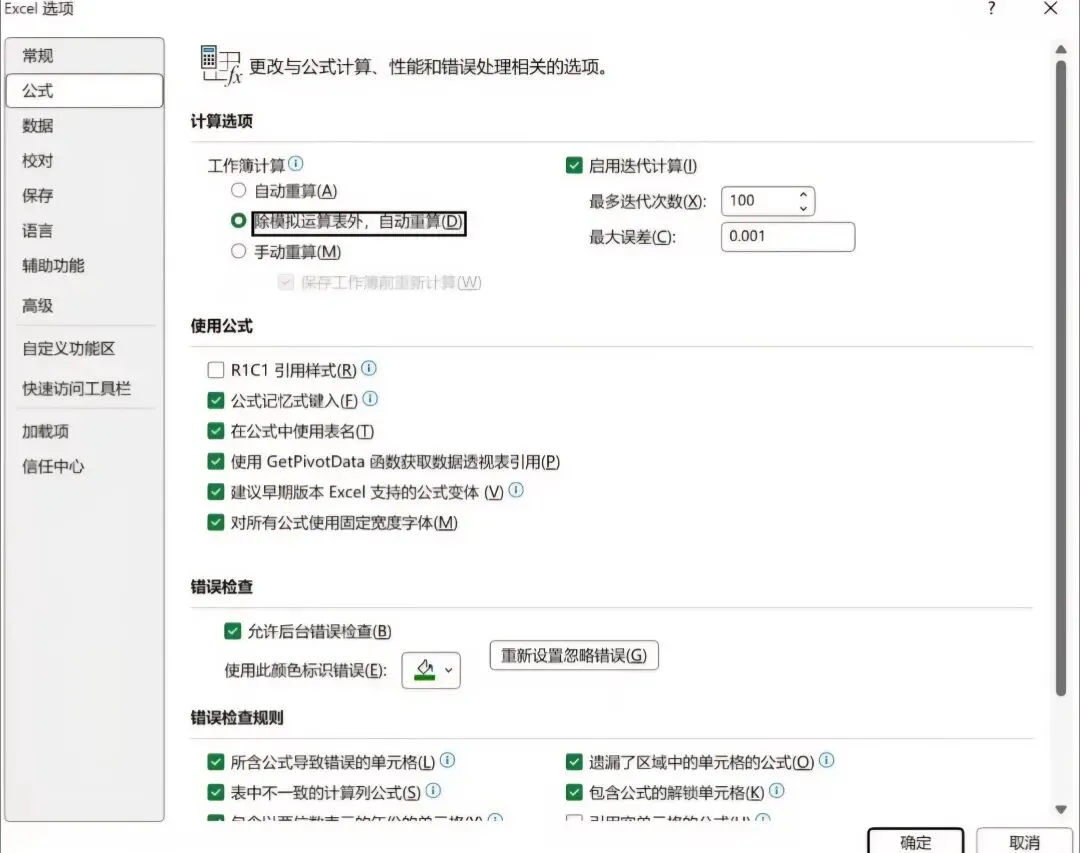Toggle 启用迭代计算 checkbox
This screenshot has width=1080, height=853.
click(x=574, y=165)
